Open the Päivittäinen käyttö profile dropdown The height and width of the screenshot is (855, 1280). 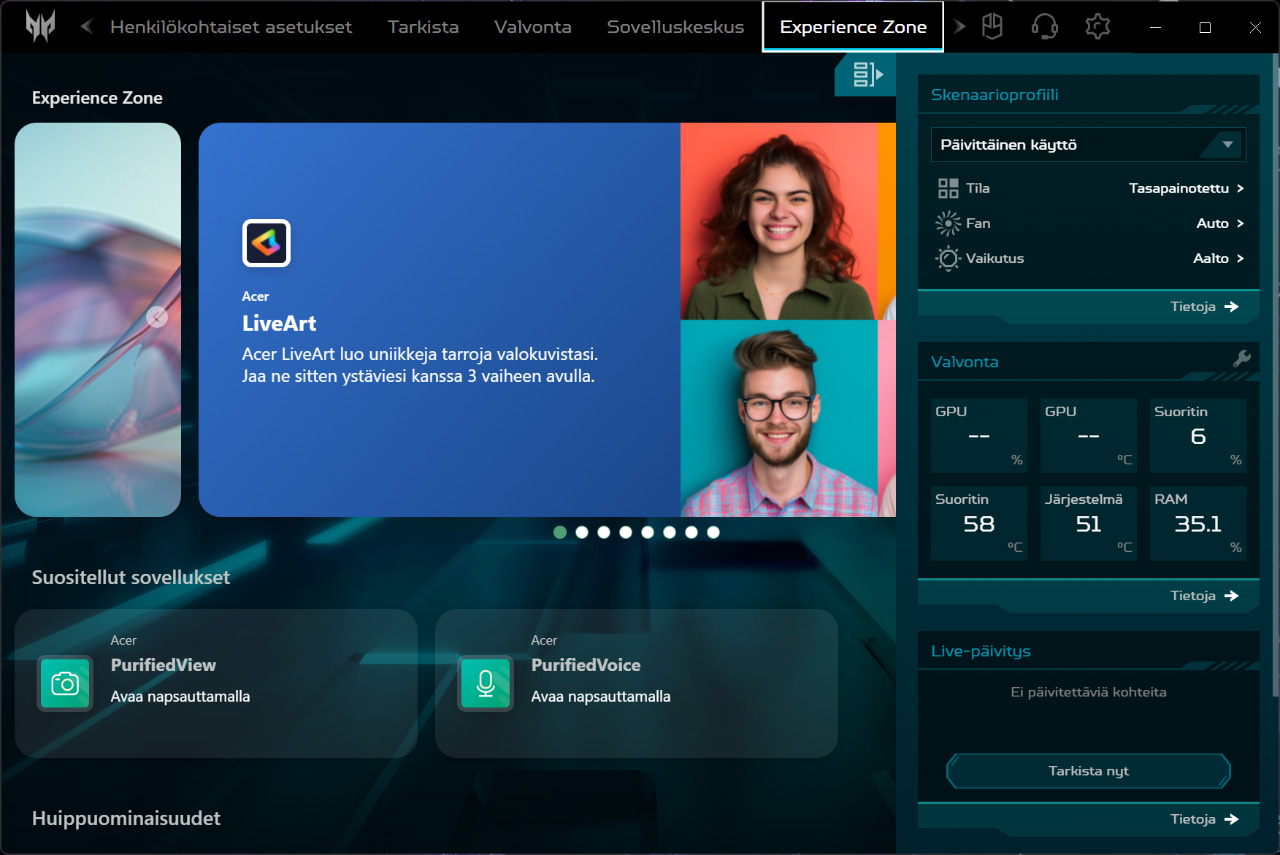[1088, 145]
